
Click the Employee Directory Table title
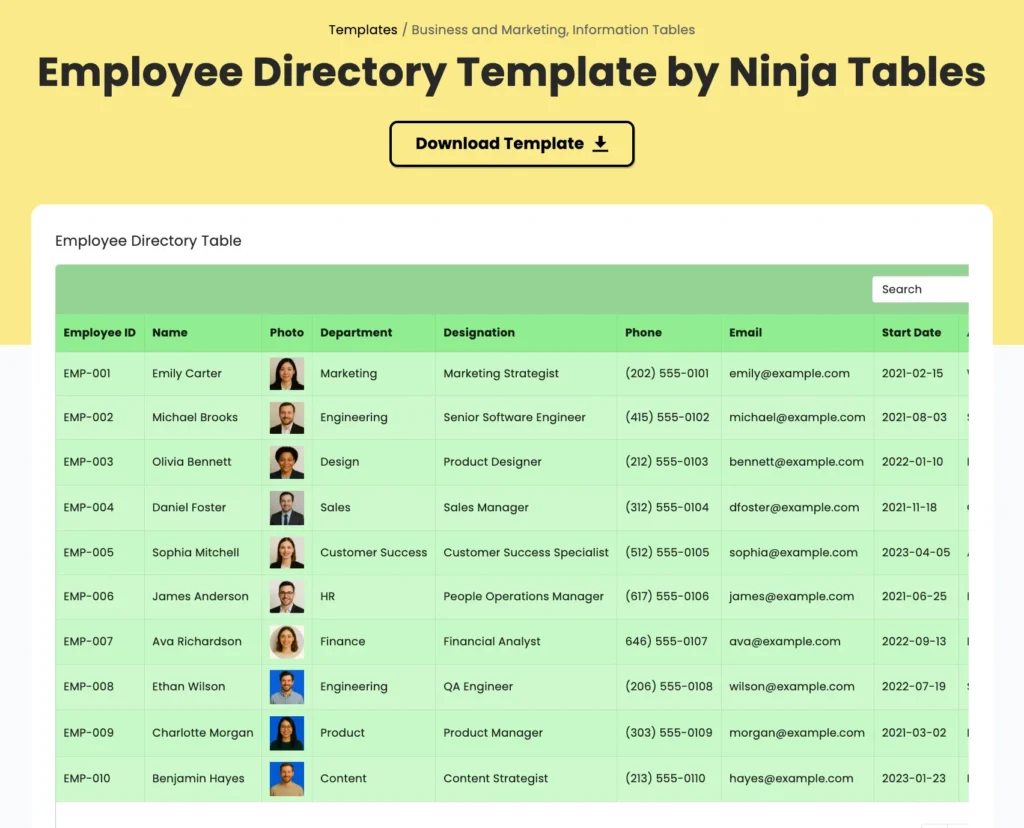(x=148, y=241)
